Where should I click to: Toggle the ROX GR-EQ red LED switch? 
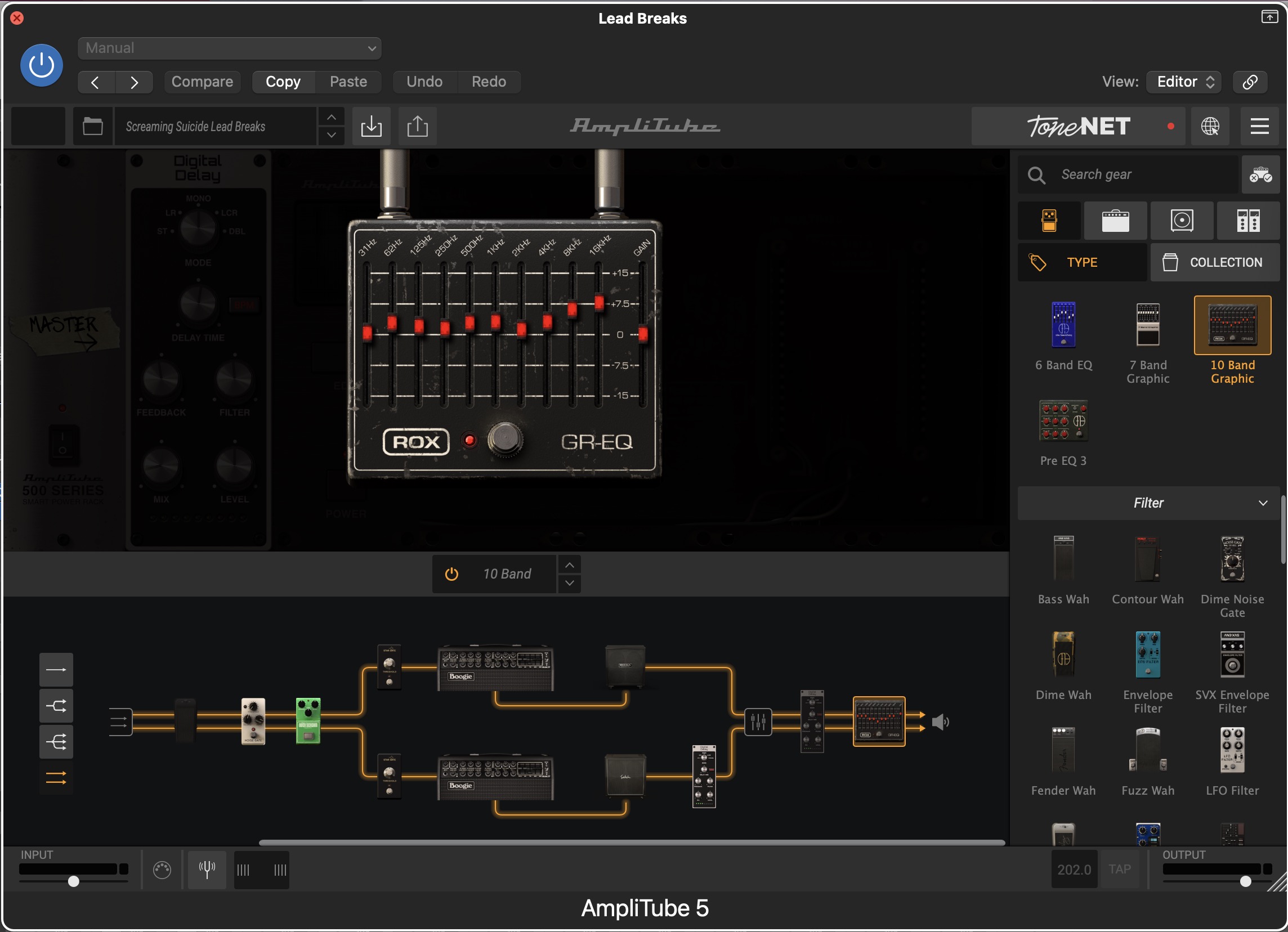click(x=469, y=441)
